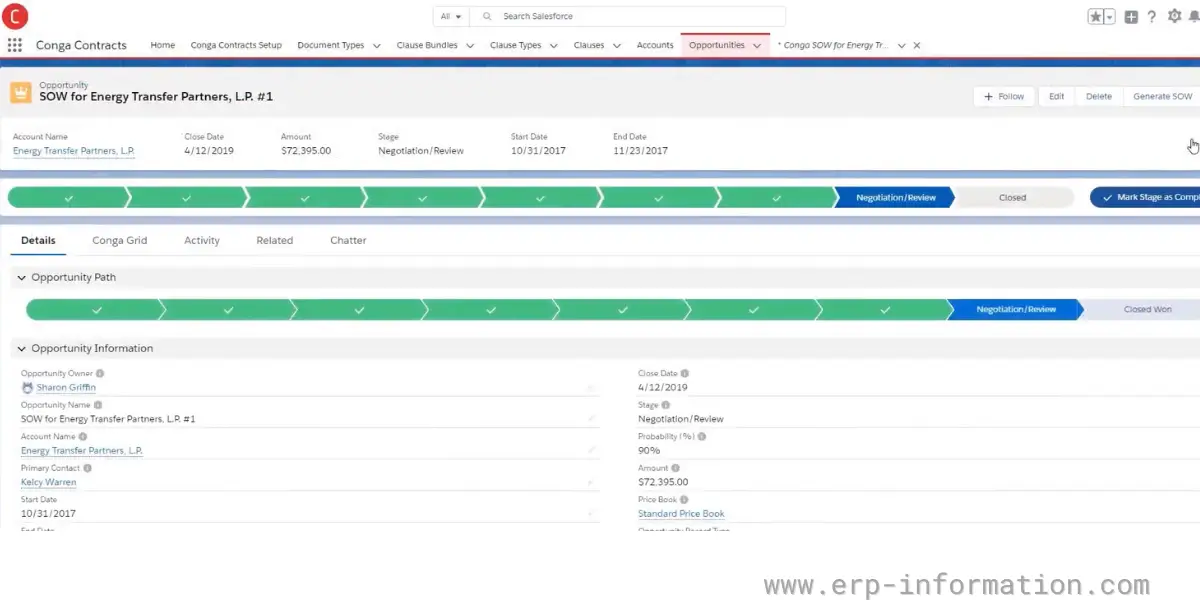This screenshot has width=1200, height=600.
Task: Click the 90% probability value
Action: [x=649, y=451]
